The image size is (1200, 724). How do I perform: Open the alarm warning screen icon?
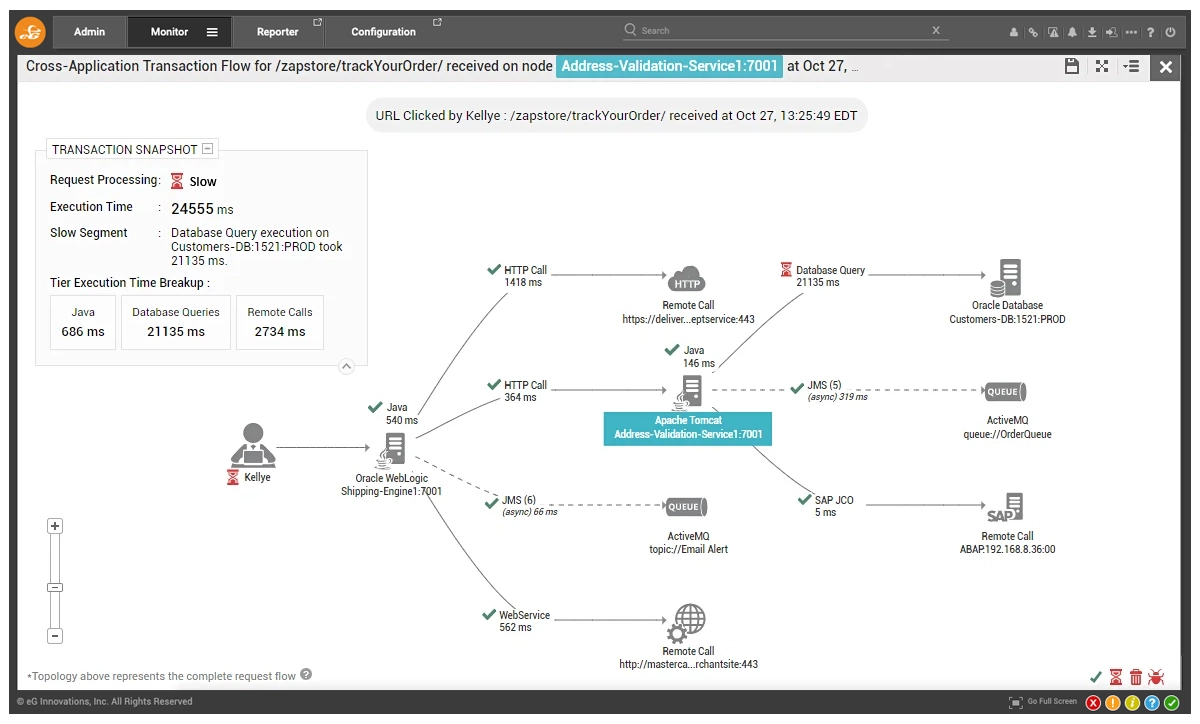coord(1053,32)
